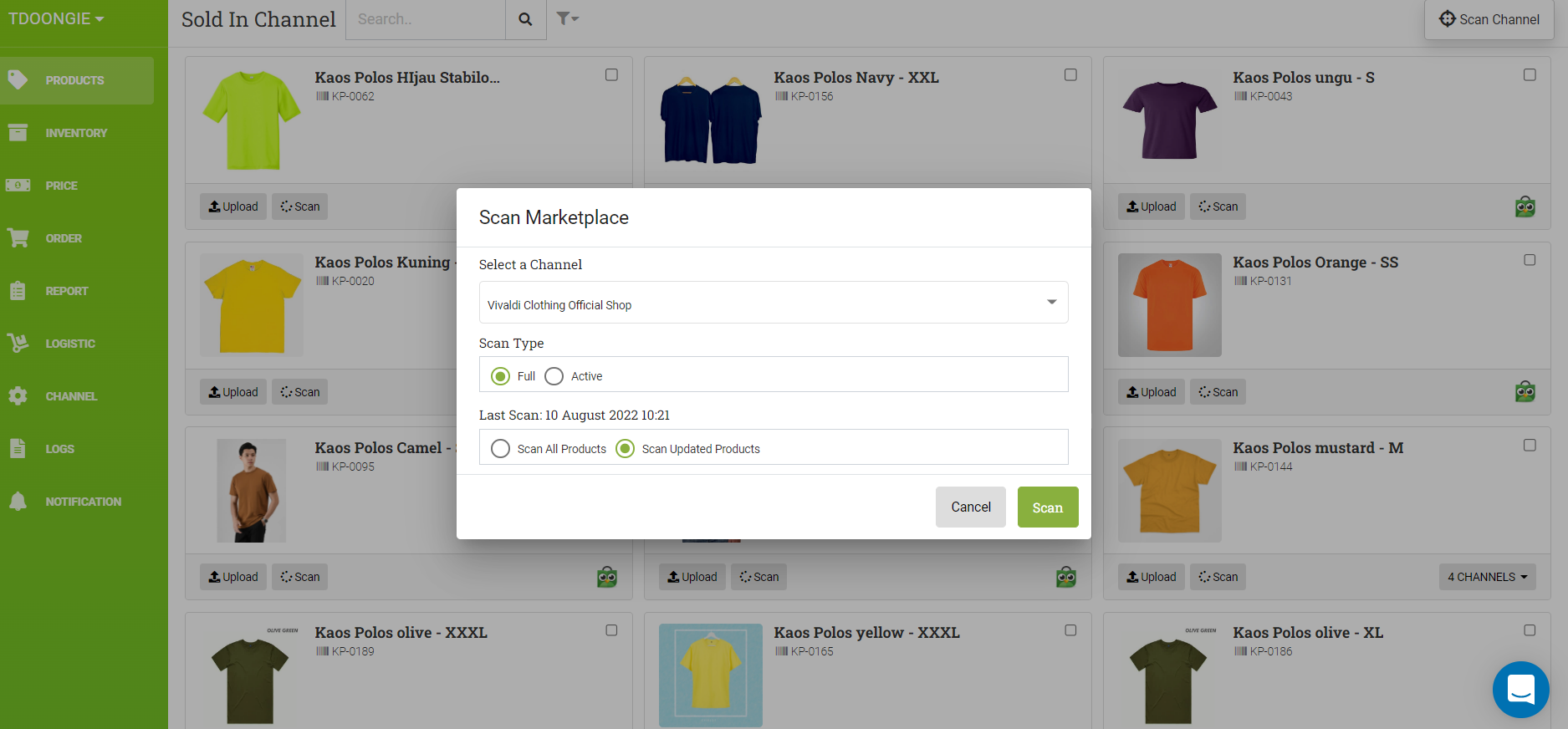Click the Scan Channel button
This screenshot has height=729, width=1568.
pyautogui.click(x=1489, y=19)
